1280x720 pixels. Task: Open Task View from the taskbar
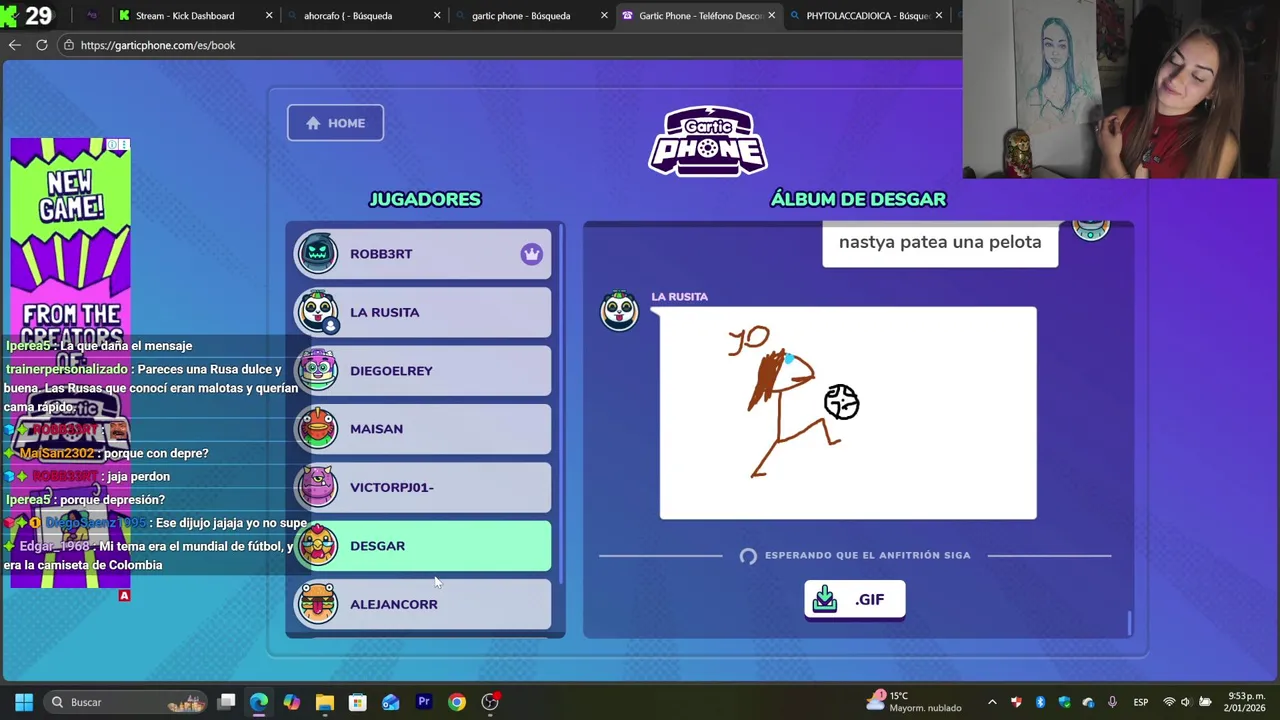227,702
